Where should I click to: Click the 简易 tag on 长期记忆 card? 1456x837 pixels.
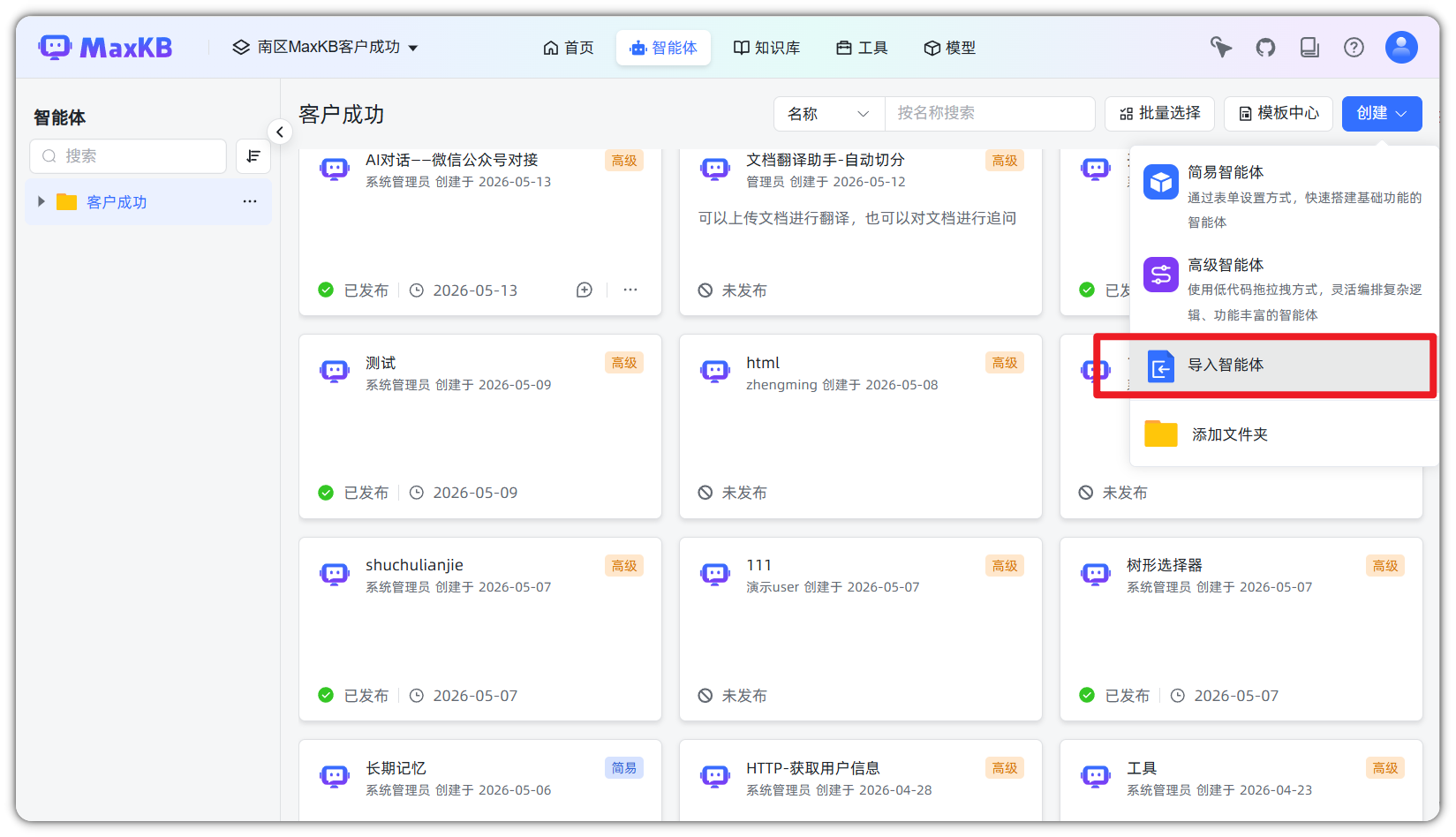tap(624, 768)
